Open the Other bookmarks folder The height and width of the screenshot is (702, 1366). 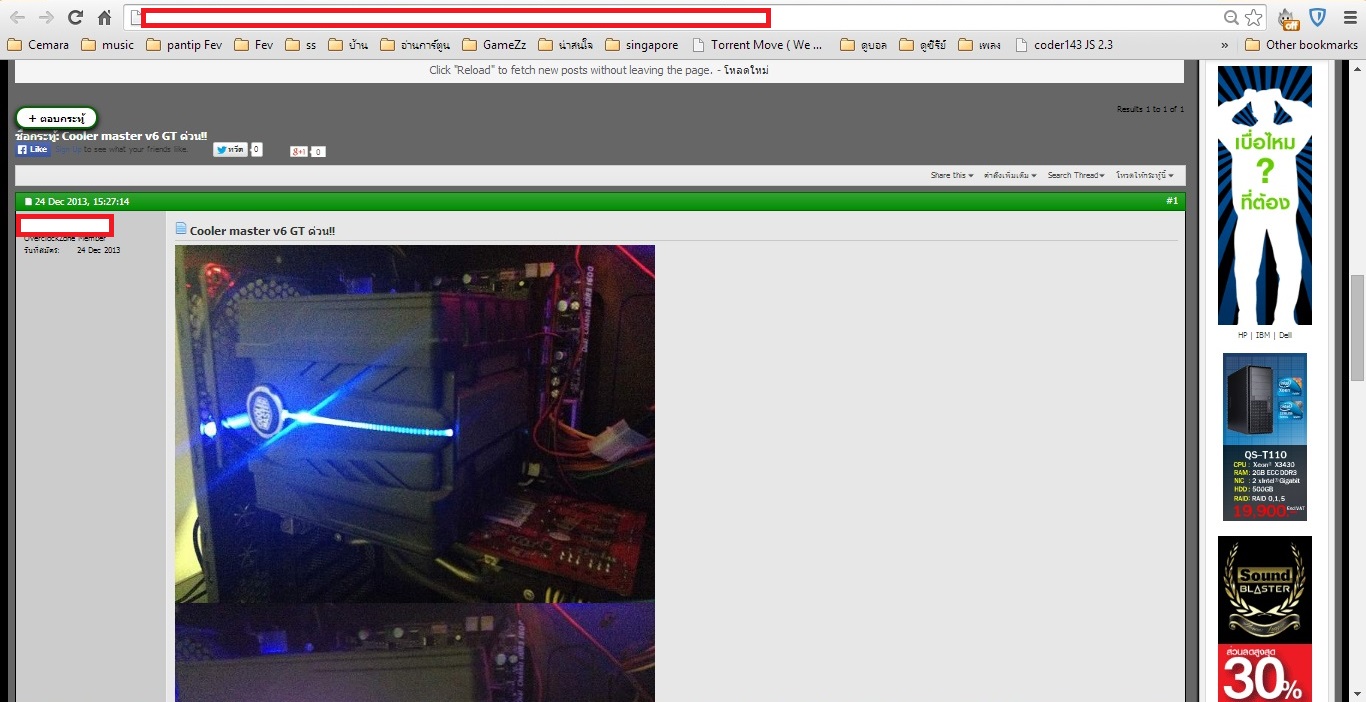[x=1302, y=45]
